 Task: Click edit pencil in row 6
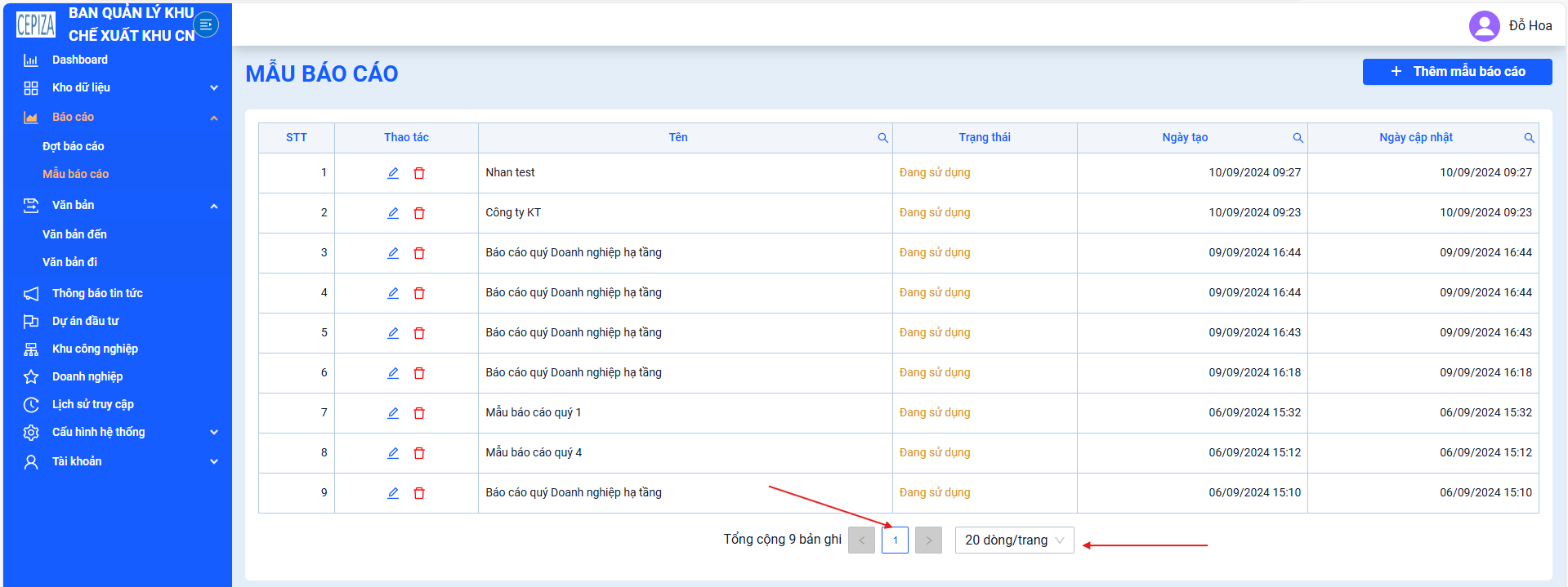click(393, 373)
